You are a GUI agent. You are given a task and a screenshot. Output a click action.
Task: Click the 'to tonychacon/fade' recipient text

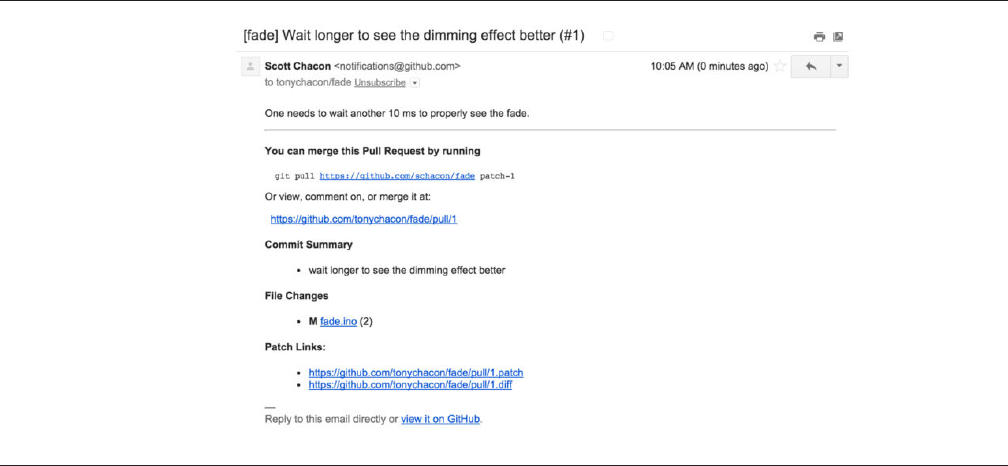[307, 83]
